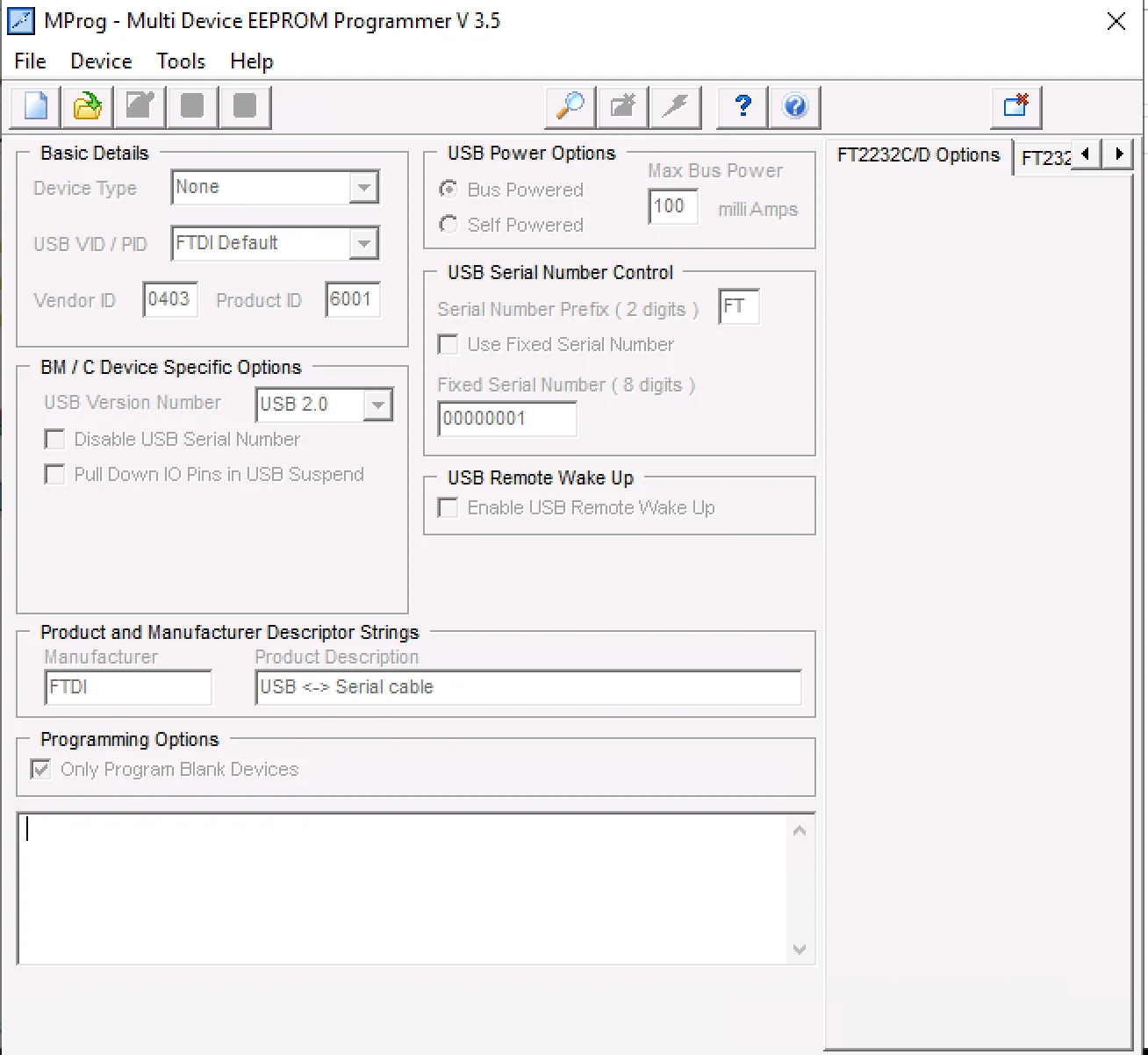The height and width of the screenshot is (1055, 1148).
Task: Open the Device menu
Action: pos(101,61)
